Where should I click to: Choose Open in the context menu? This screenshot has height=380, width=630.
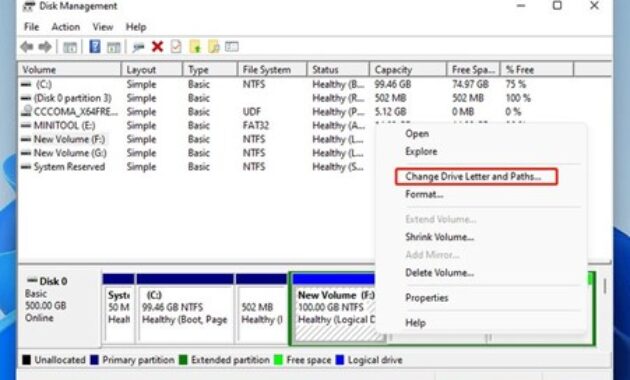[x=417, y=134]
